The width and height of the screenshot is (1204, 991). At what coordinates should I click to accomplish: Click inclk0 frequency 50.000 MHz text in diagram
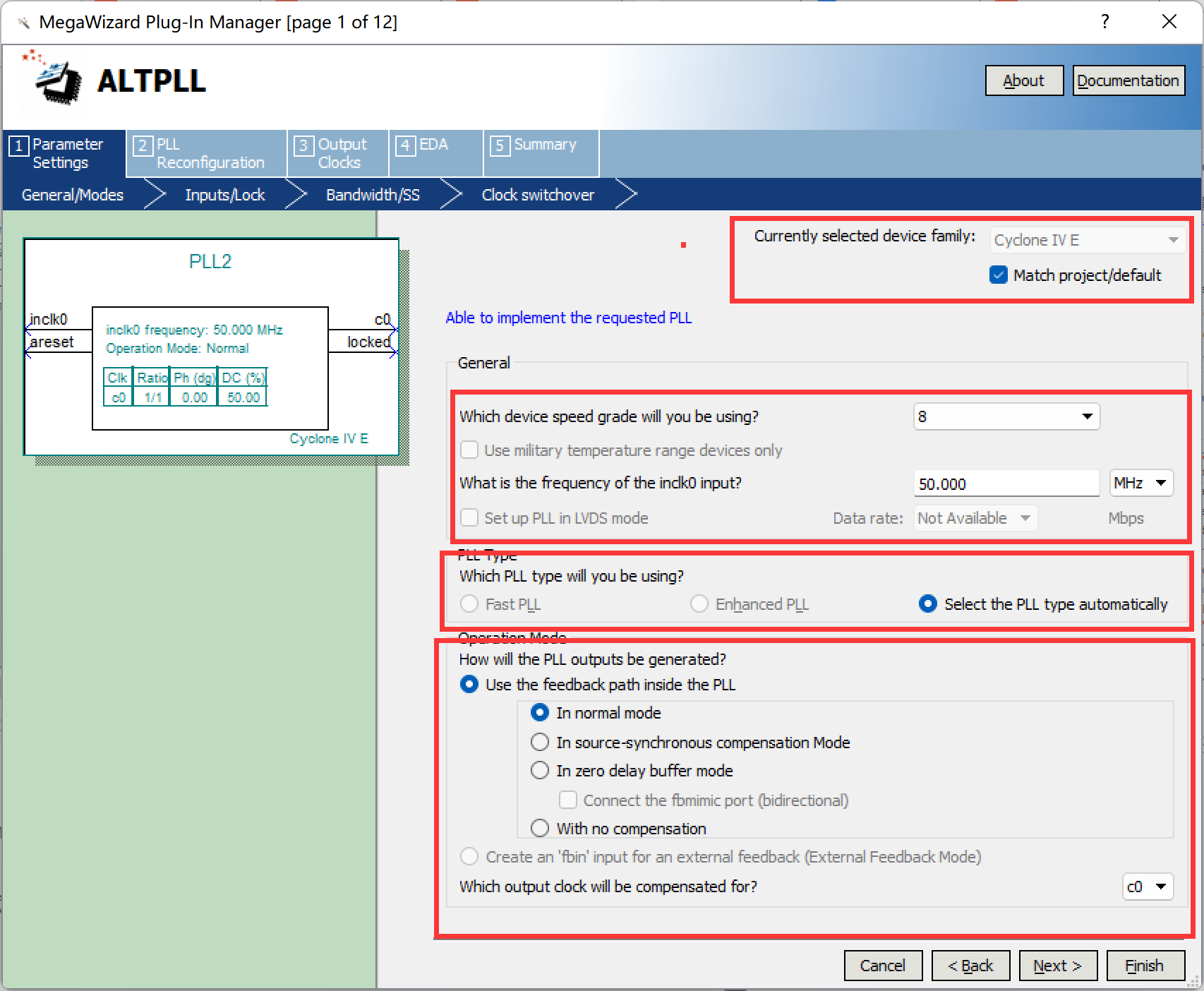click(x=194, y=330)
